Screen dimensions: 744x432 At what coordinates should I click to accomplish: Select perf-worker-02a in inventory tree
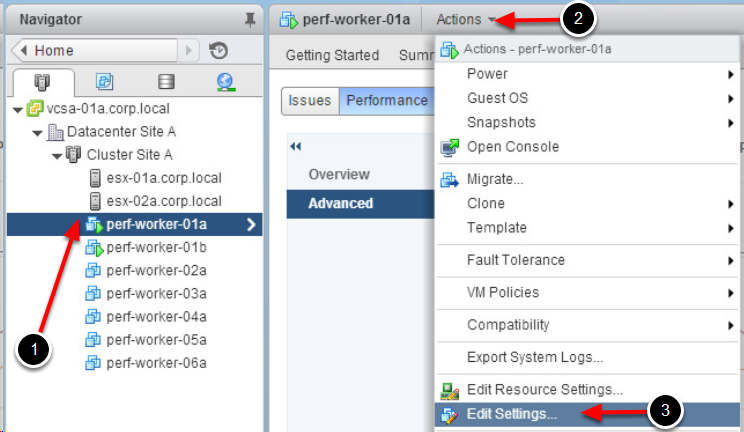[157, 271]
